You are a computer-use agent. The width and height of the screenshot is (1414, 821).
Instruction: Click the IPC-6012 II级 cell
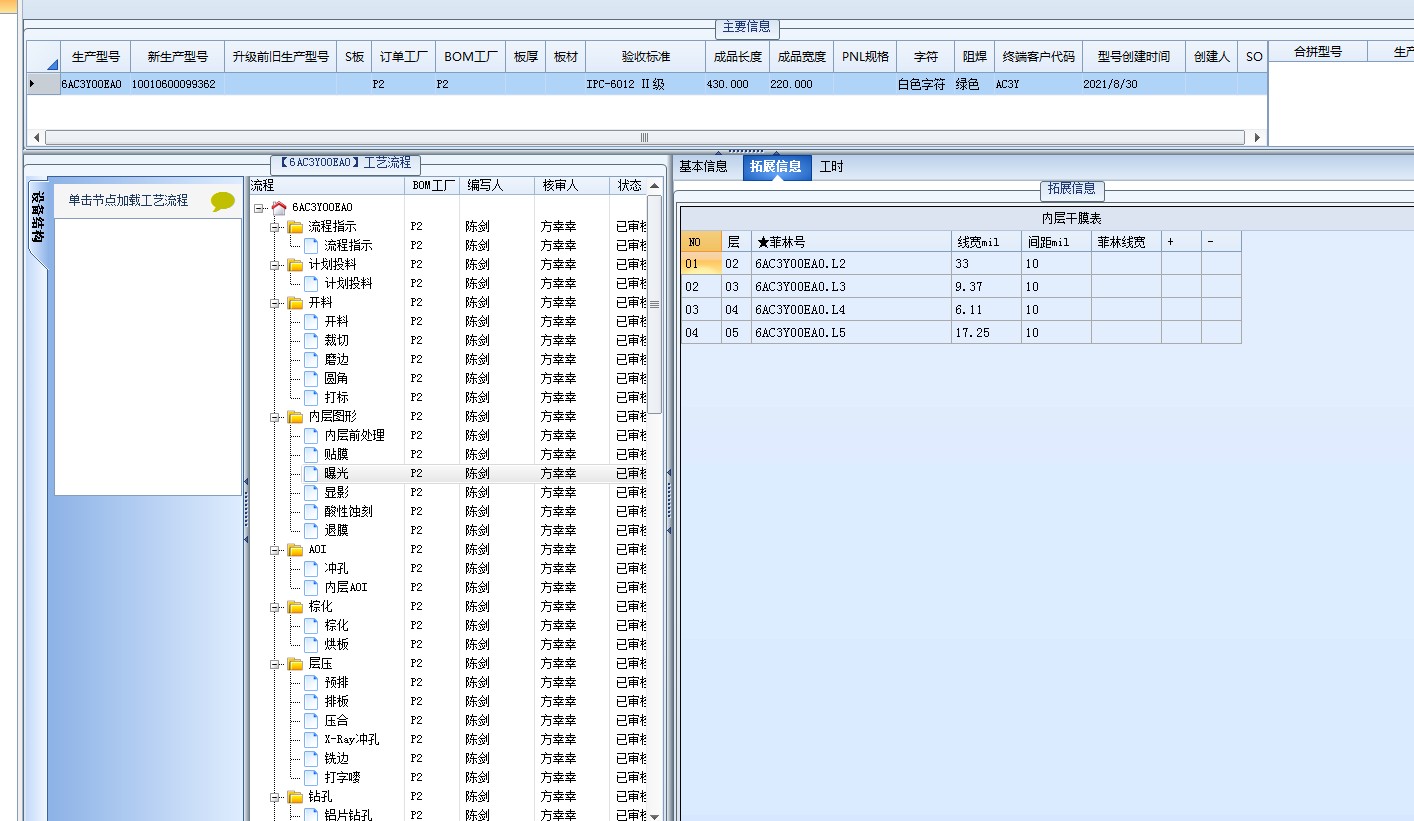(646, 84)
